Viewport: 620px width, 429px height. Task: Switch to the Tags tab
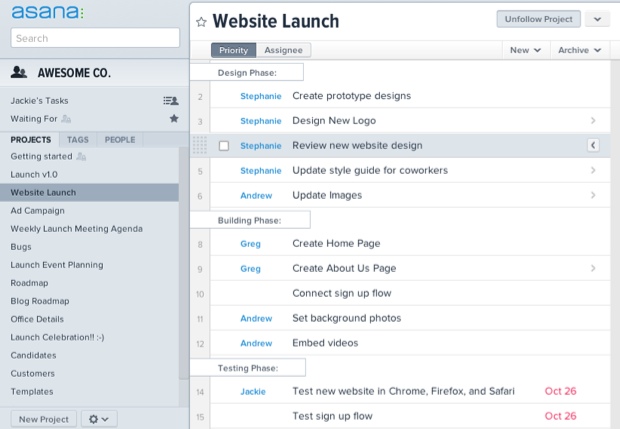(78, 140)
